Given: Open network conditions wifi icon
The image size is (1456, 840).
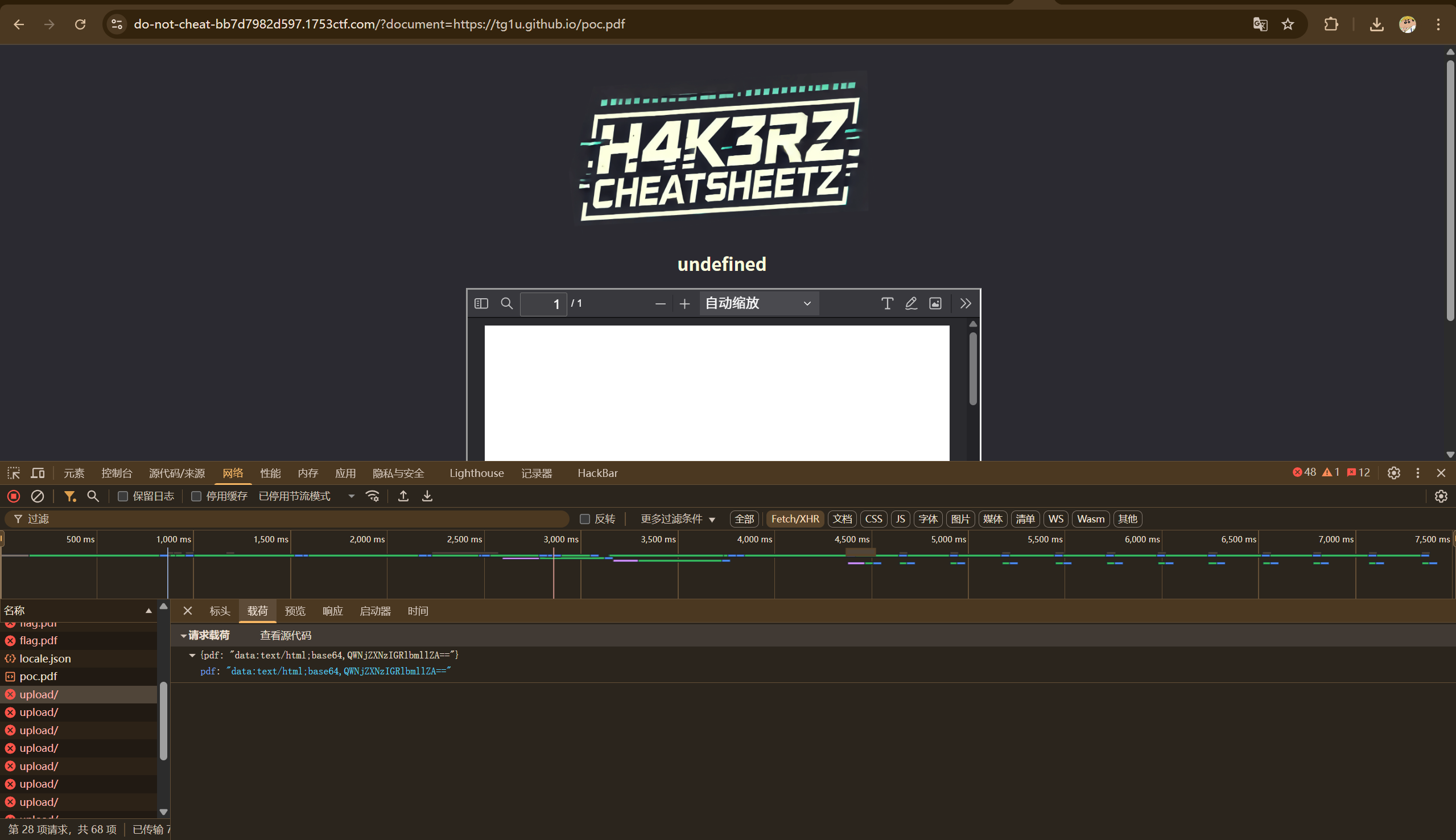Looking at the screenshot, I should click(373, 496).
